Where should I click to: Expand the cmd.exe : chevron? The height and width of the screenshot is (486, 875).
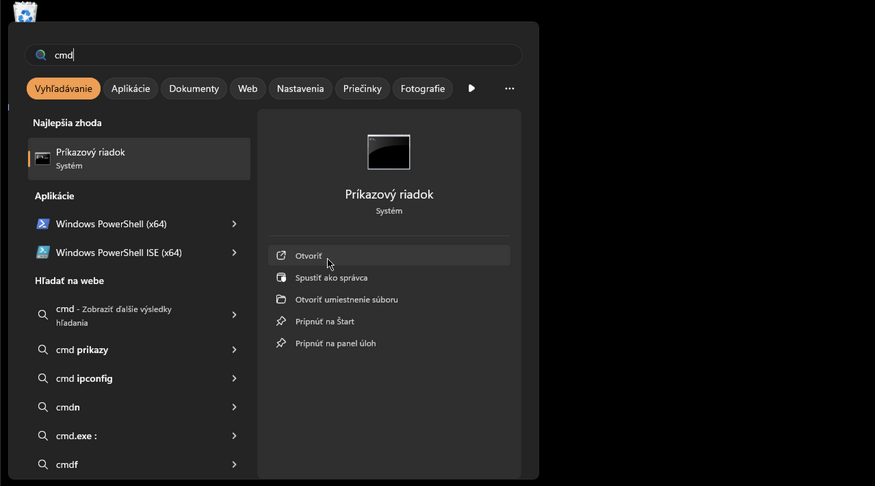[234, 436]
